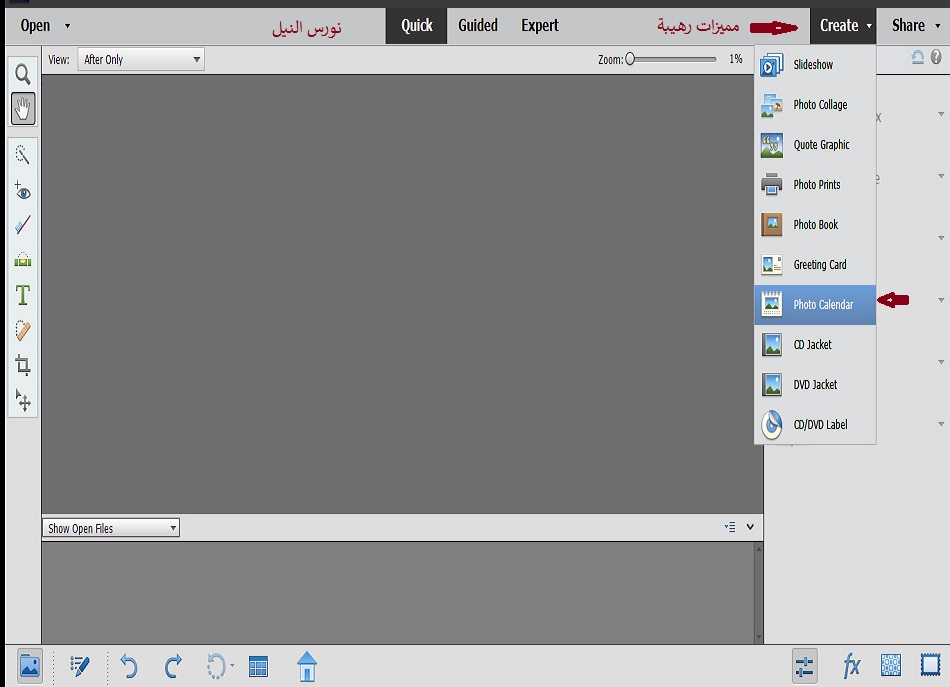Show the Effects fx panel
This screenshot has height=687, width=950.
[852, 666]
